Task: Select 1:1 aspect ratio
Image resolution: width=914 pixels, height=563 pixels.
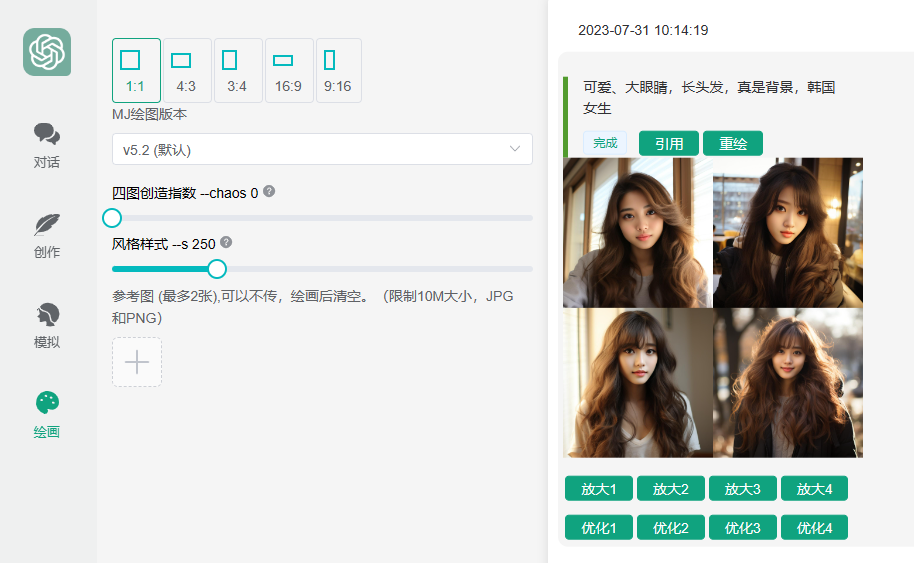Action: (136, 71)
